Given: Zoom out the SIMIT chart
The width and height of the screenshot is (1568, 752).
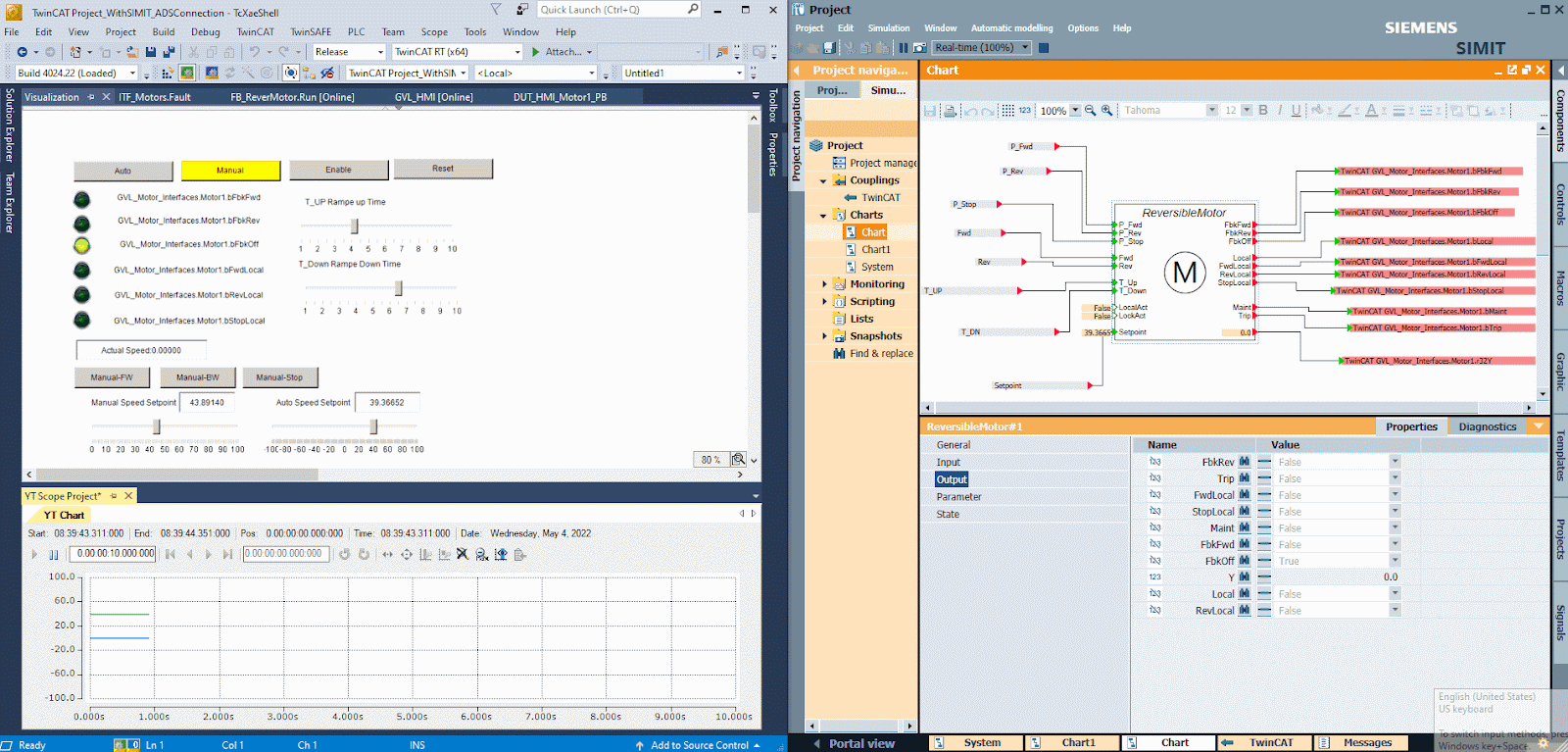Looking at the screenshot, I should tap(1090, 111).
